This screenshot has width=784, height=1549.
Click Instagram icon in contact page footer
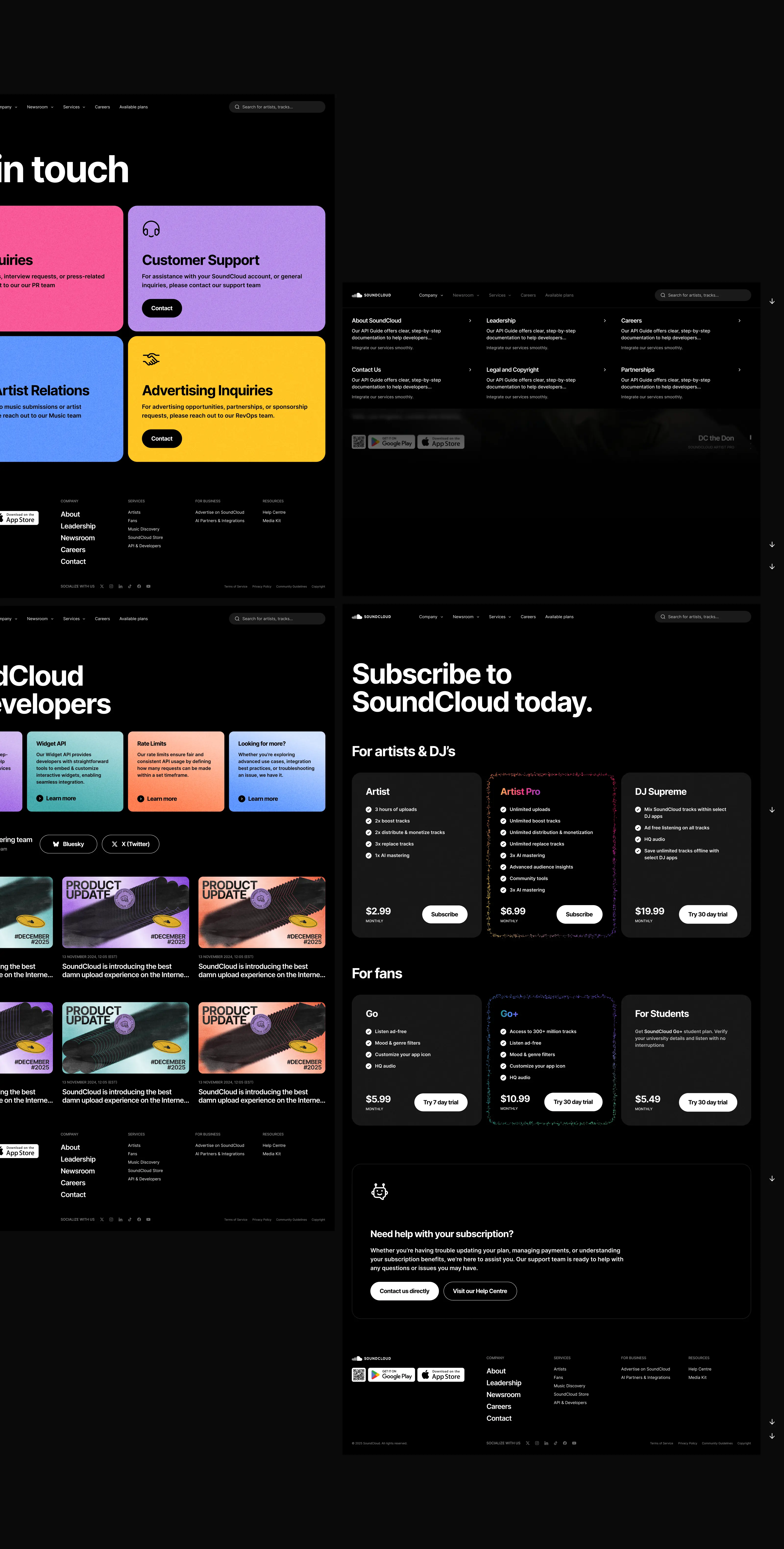pos(111,586)
